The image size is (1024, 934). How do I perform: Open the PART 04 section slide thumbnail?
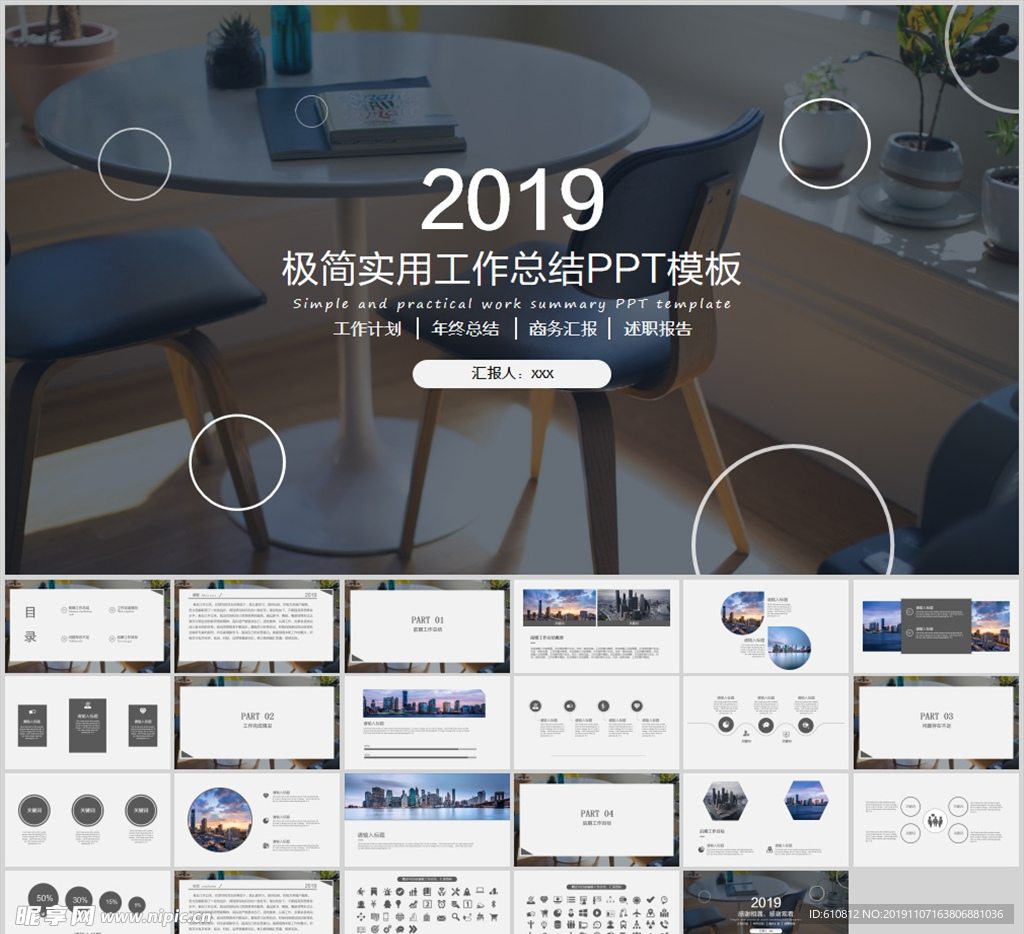pos(597,820)
